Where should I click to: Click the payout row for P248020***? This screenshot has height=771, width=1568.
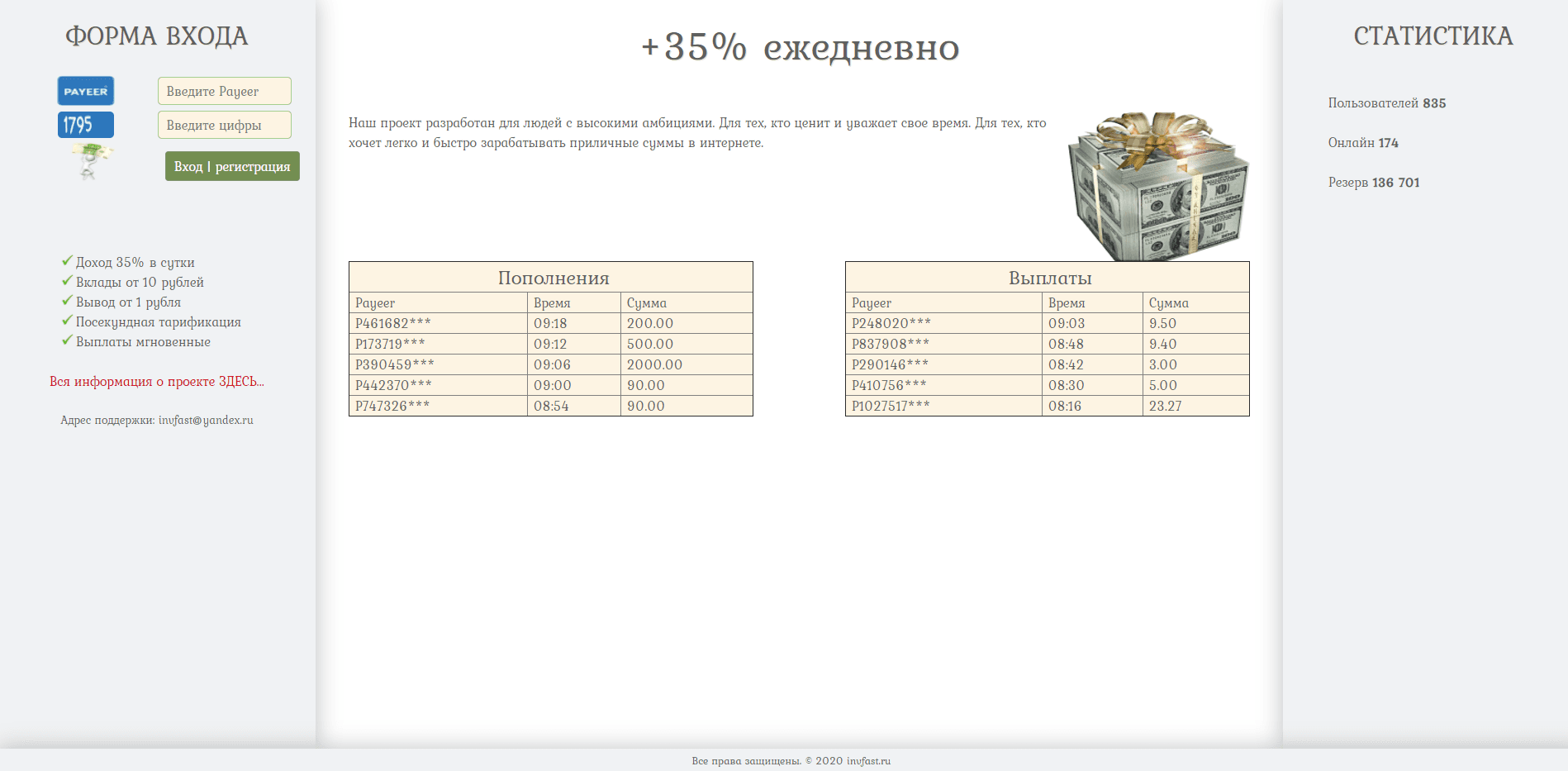pyautogui.click(x=1047, y=323)
